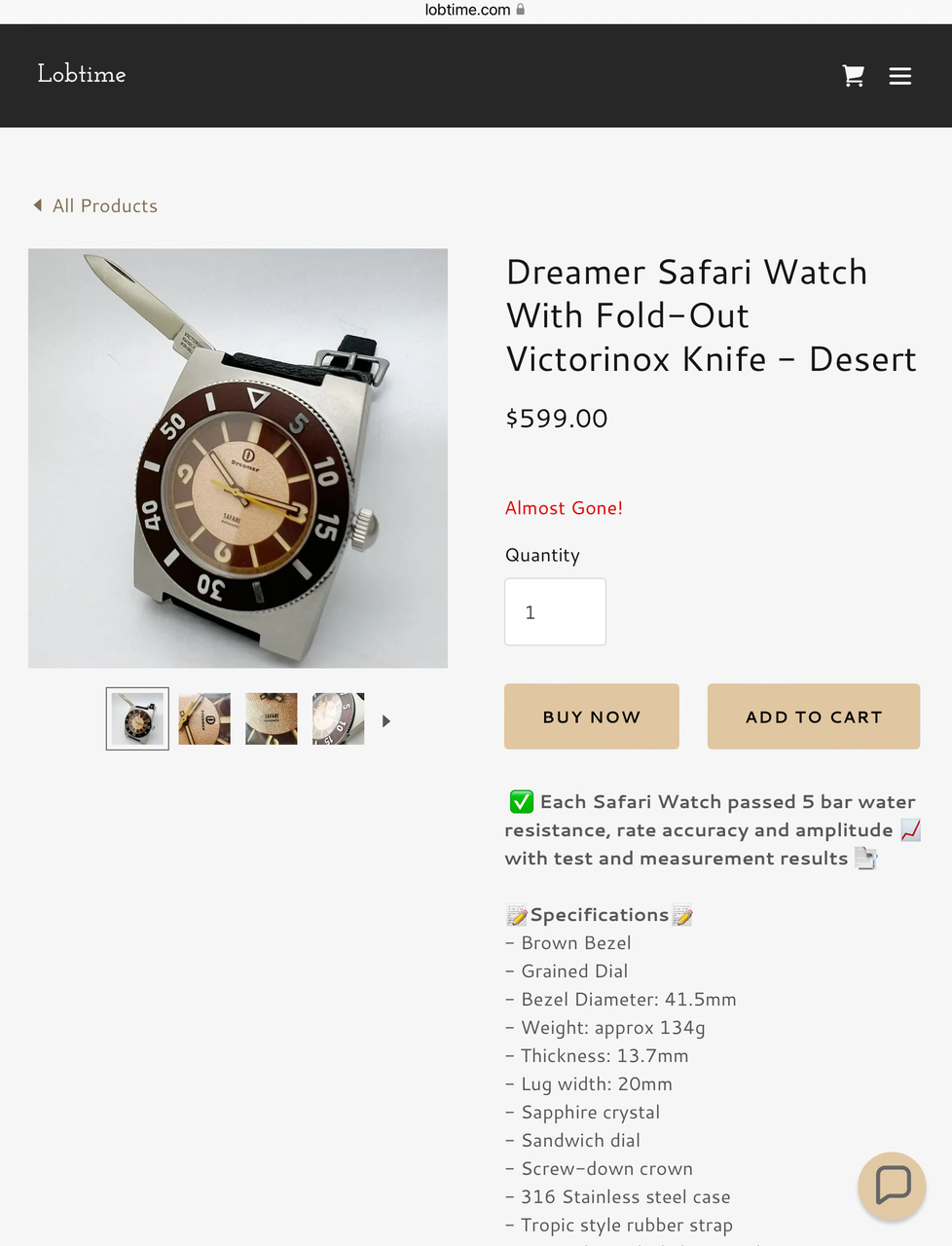
Task: Click the back arrow beside All Products
Action: pyautogui.click(x=38, y=205)
